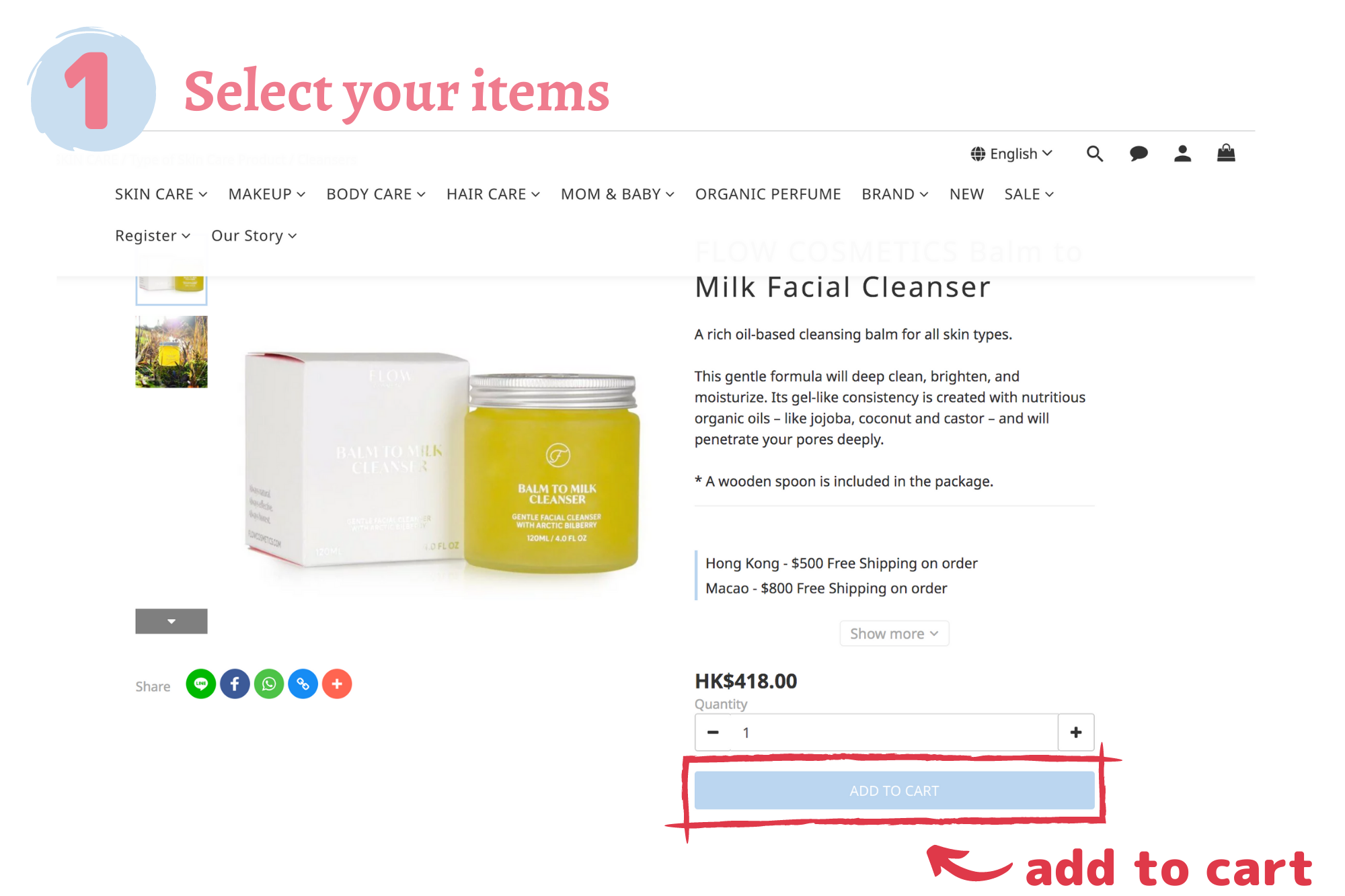Open the user account icon
The width and height of the screenshot is (1345, 896).
click(1182, 154)
